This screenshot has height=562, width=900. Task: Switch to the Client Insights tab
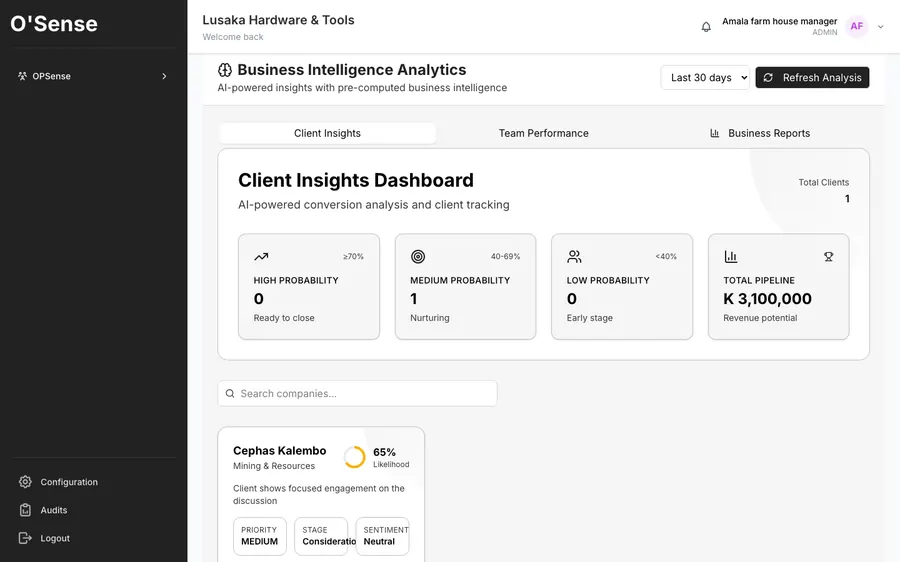point(327,133)
